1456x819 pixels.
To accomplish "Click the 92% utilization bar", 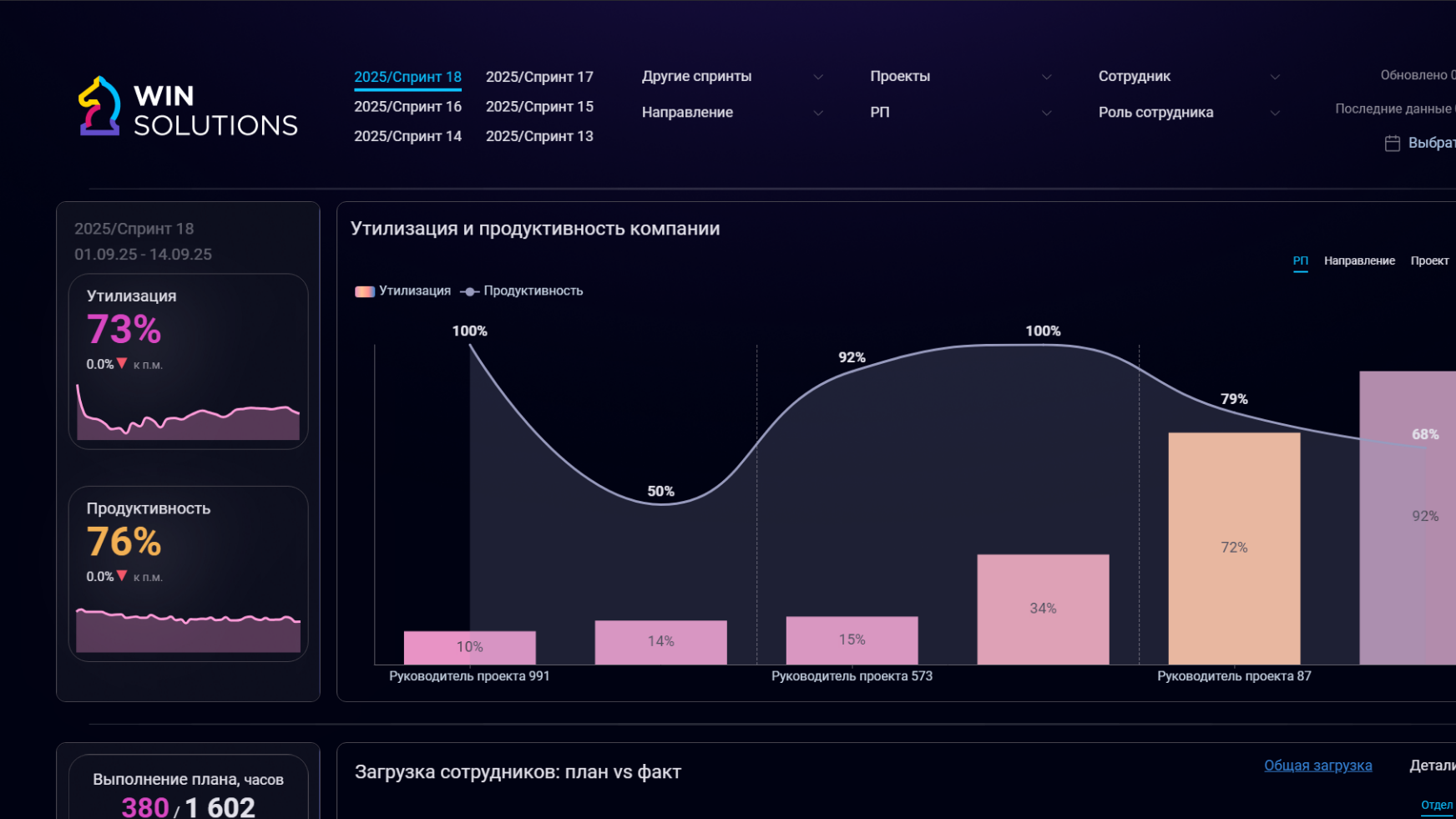I will point(1408,518).
